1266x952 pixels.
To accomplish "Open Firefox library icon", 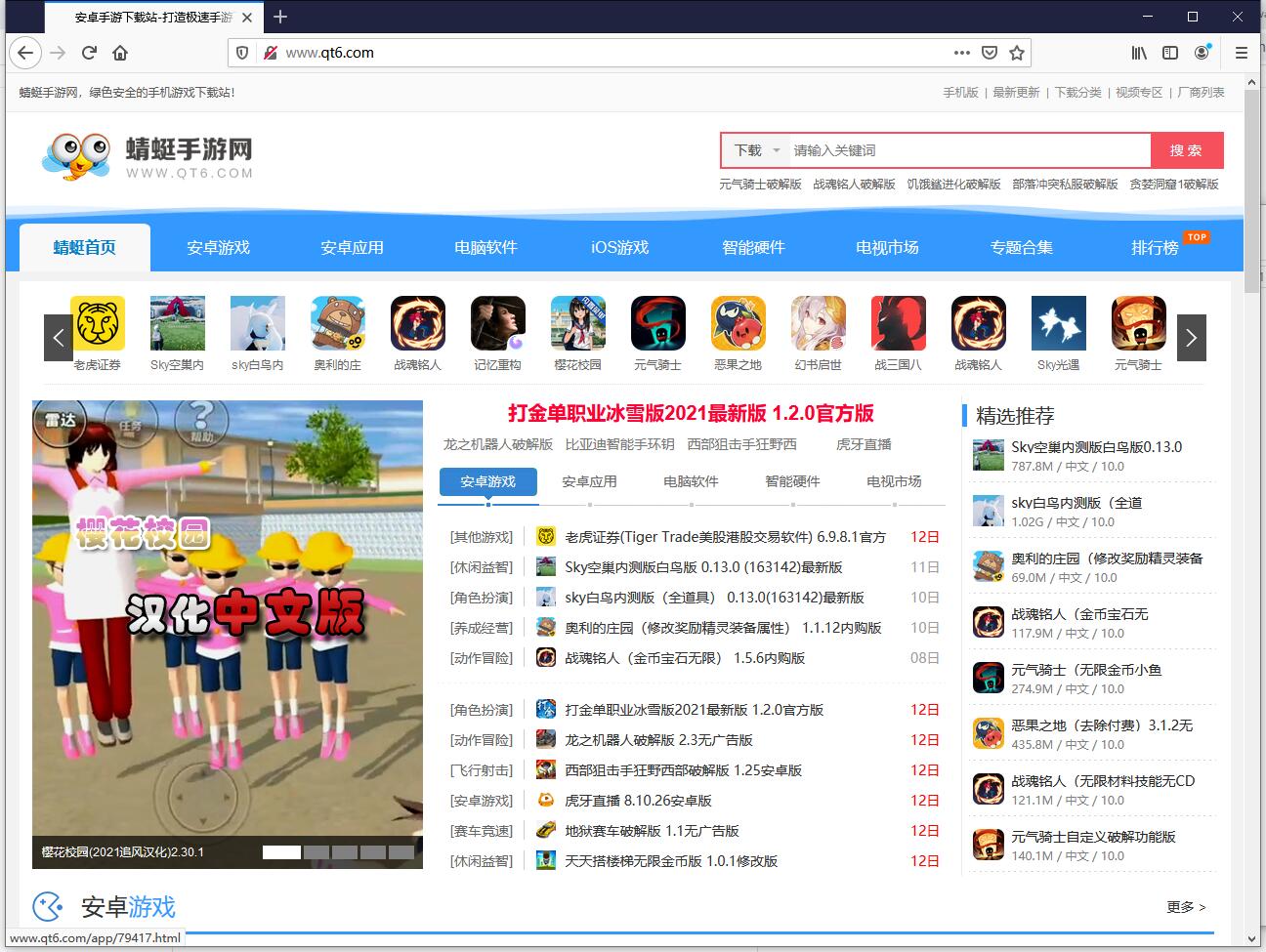I will [1139, 53].
